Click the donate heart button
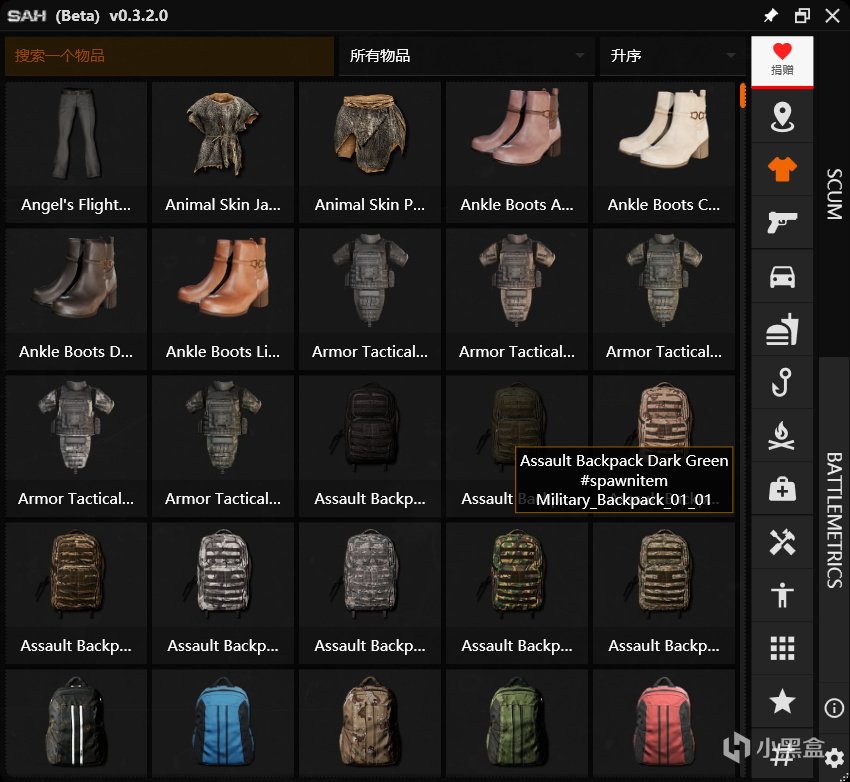The height and width of the screenshot is (782, 850). point(782,61)
